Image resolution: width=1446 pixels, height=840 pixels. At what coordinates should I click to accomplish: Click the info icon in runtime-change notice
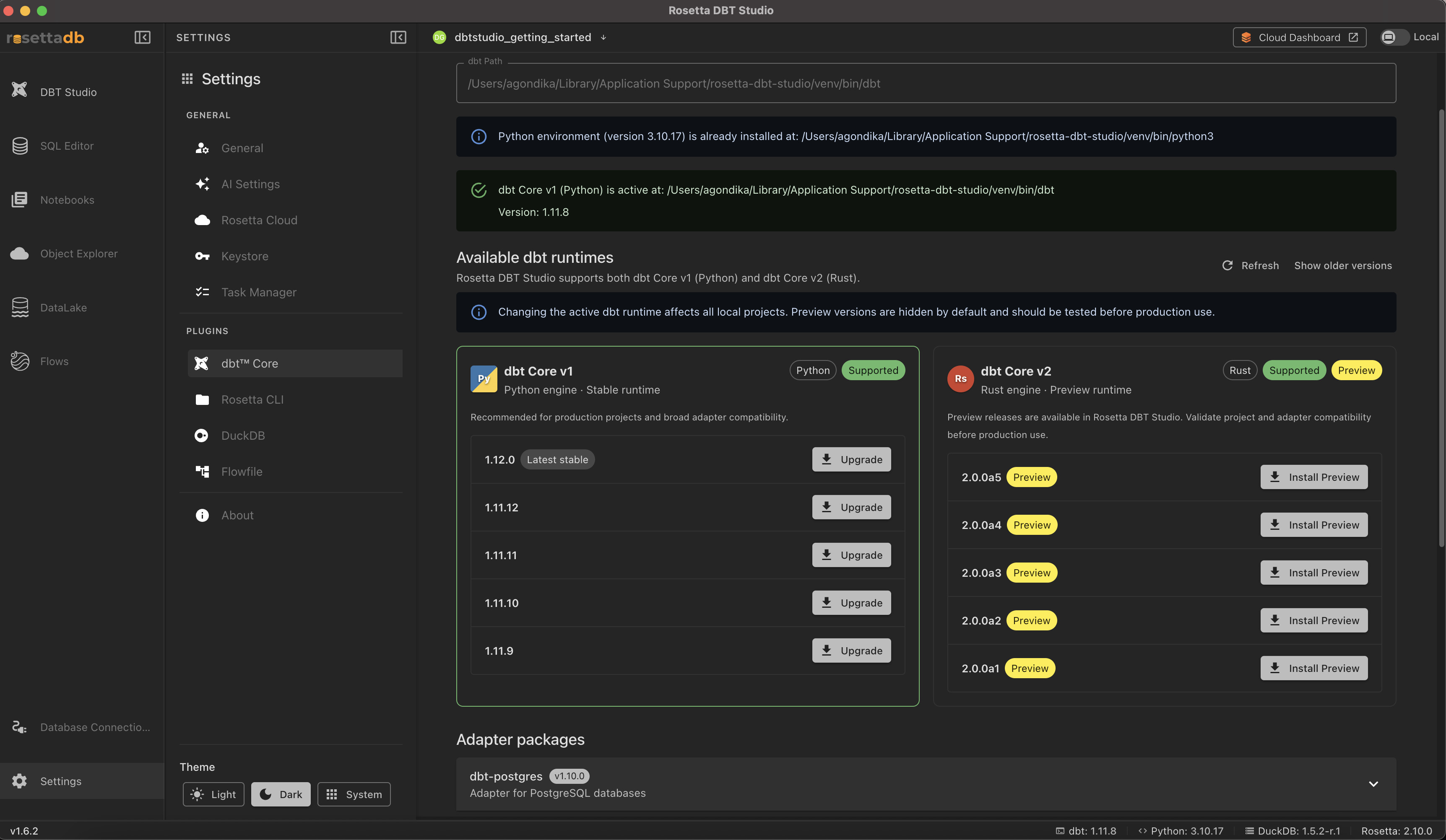tap(479, 312)
